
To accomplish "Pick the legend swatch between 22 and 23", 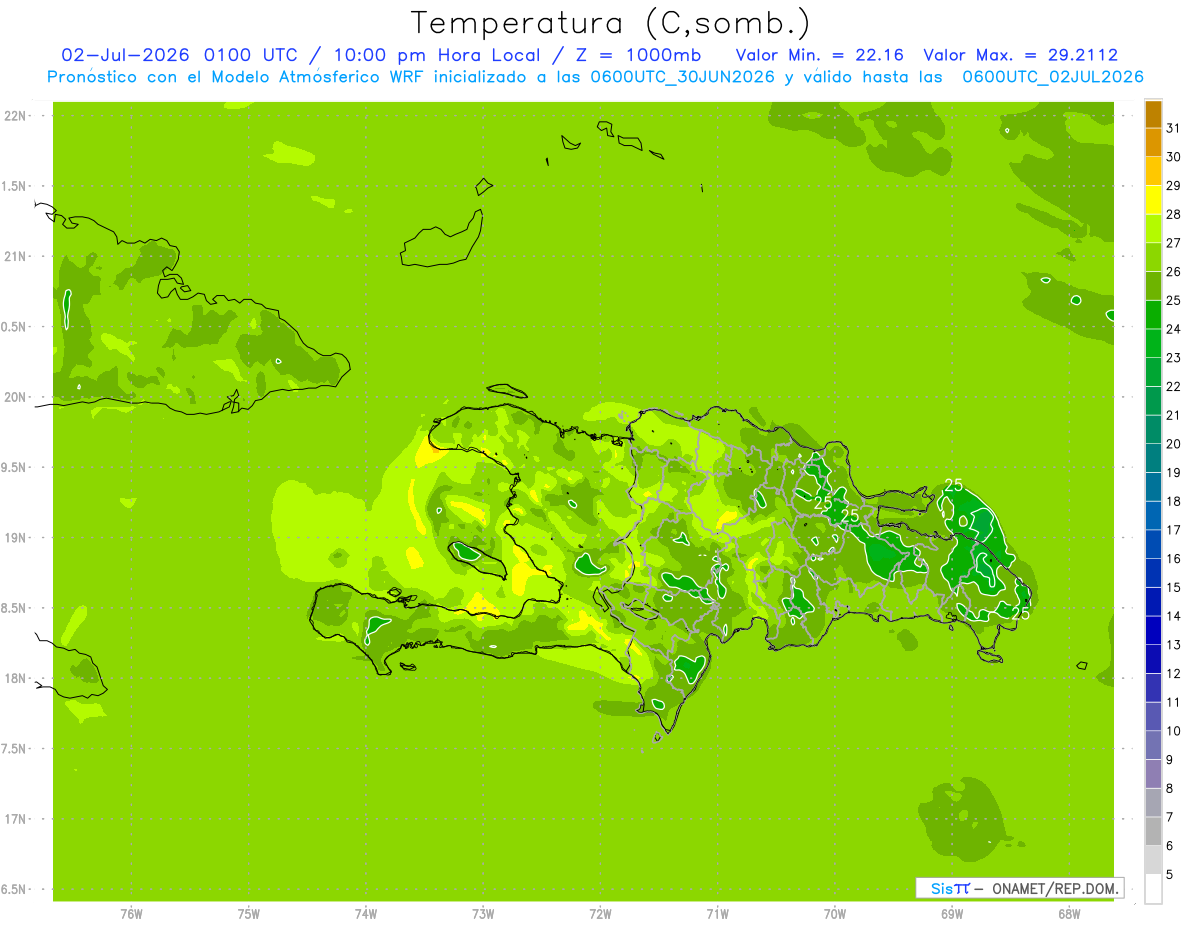I will (1153, 372).
